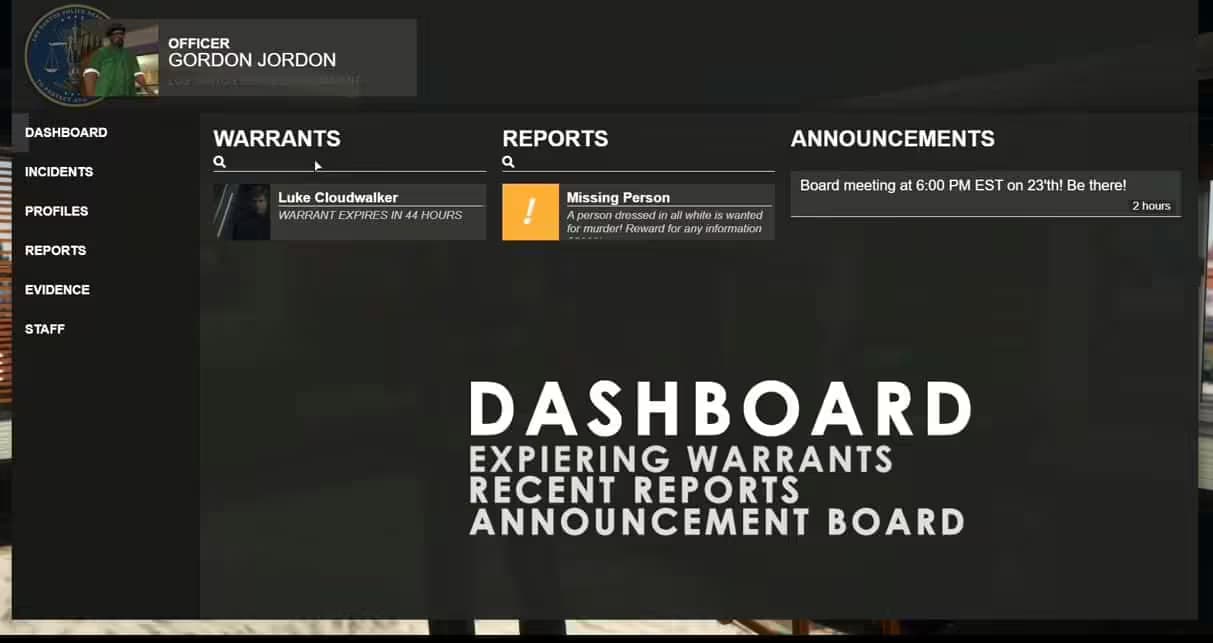This screenshot has height=643, width=1213.
Task: Open the Incidents section in sidebar
Action: tap(59, 172)
